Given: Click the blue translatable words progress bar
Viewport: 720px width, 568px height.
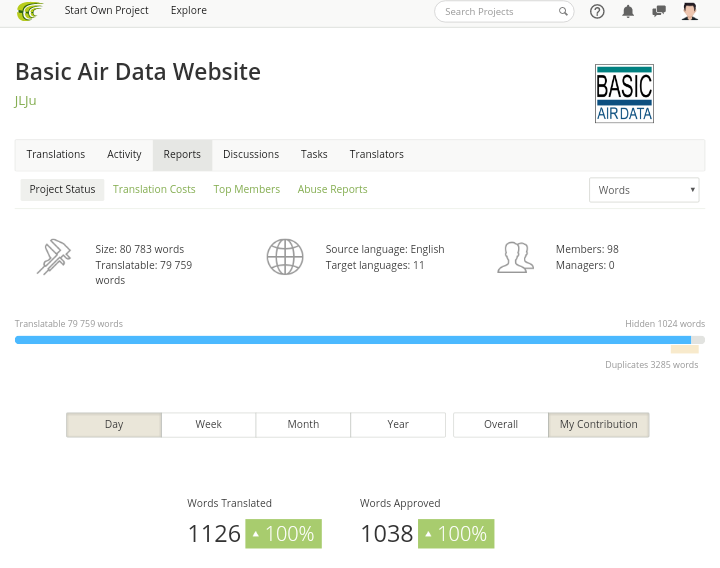Looking at the screenshot, I should (353, 340).
